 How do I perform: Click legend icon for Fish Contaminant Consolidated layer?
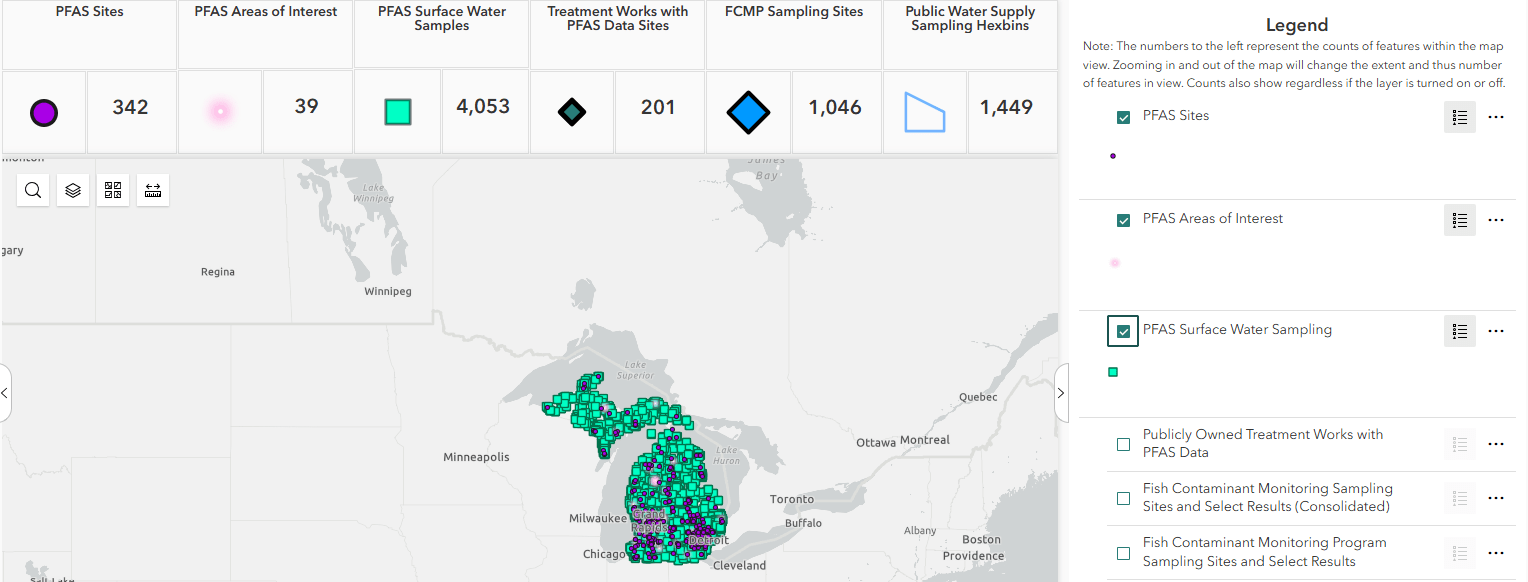(1460, 498)
